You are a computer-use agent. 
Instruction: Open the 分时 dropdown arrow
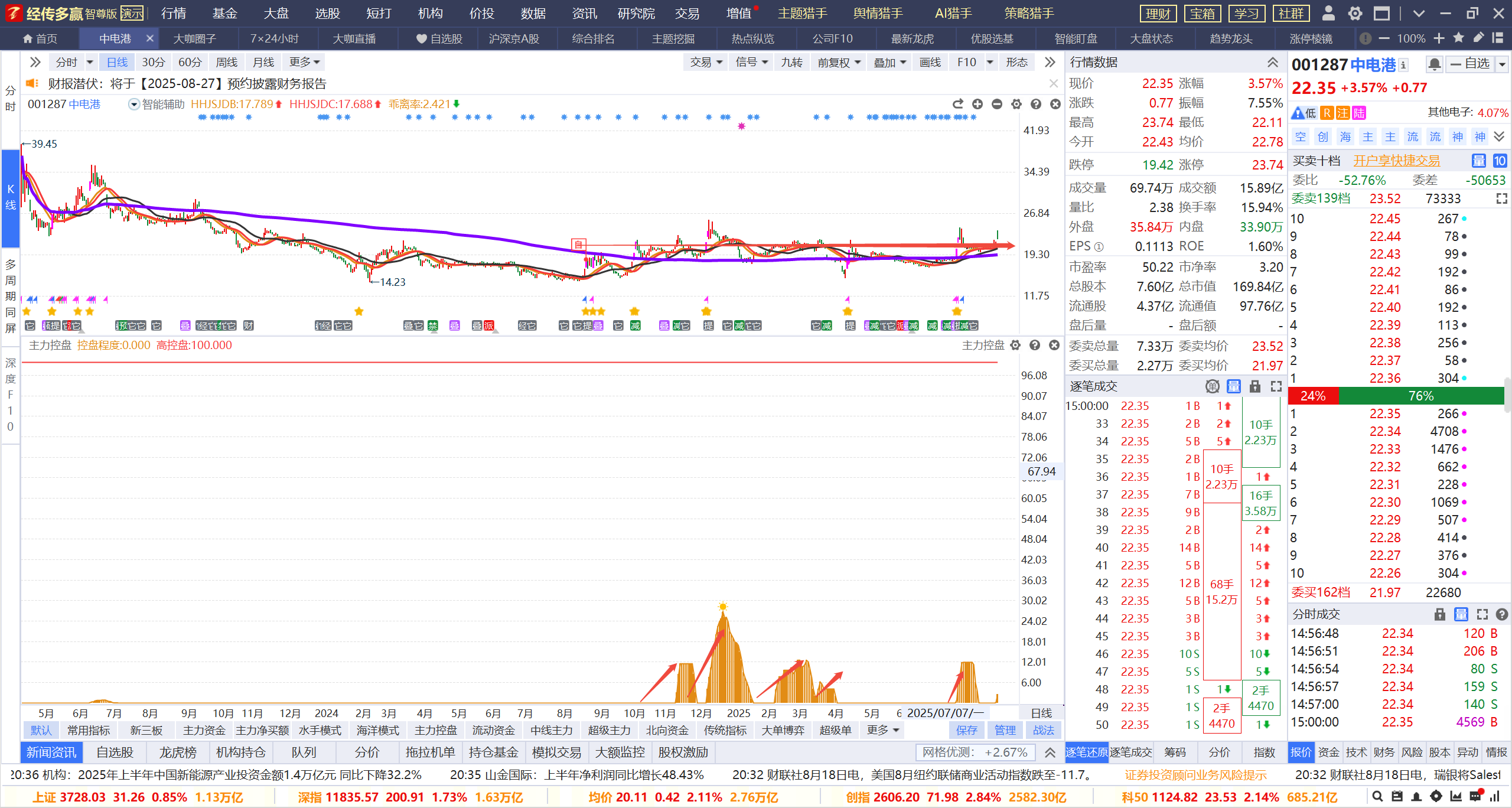[x=90, y=62]
